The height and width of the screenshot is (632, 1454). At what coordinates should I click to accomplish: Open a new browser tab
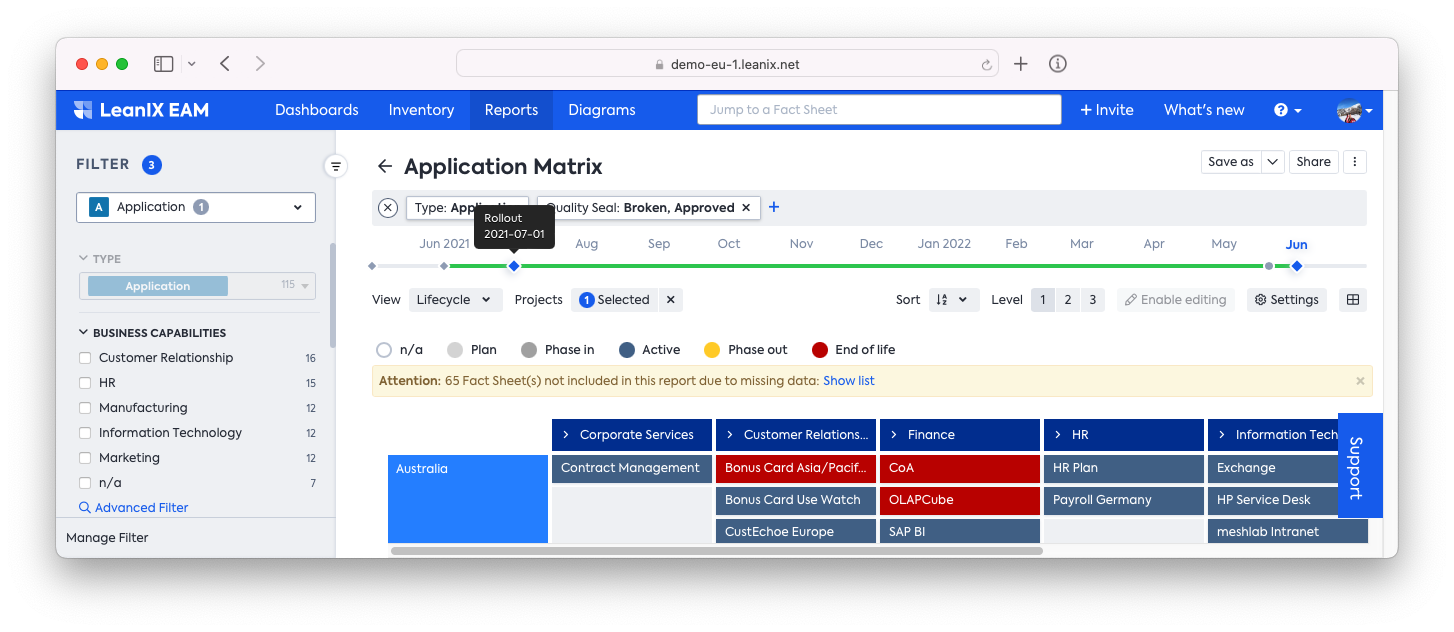pyautogui.click(x=1020, y=64)
